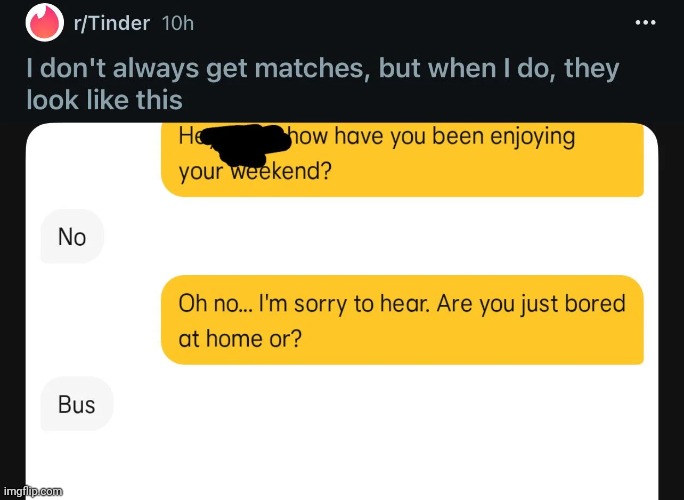Click 'look like this' in the title
This screenshot has height=500, width=684.
pyautogui.click(x=104, y=99)
